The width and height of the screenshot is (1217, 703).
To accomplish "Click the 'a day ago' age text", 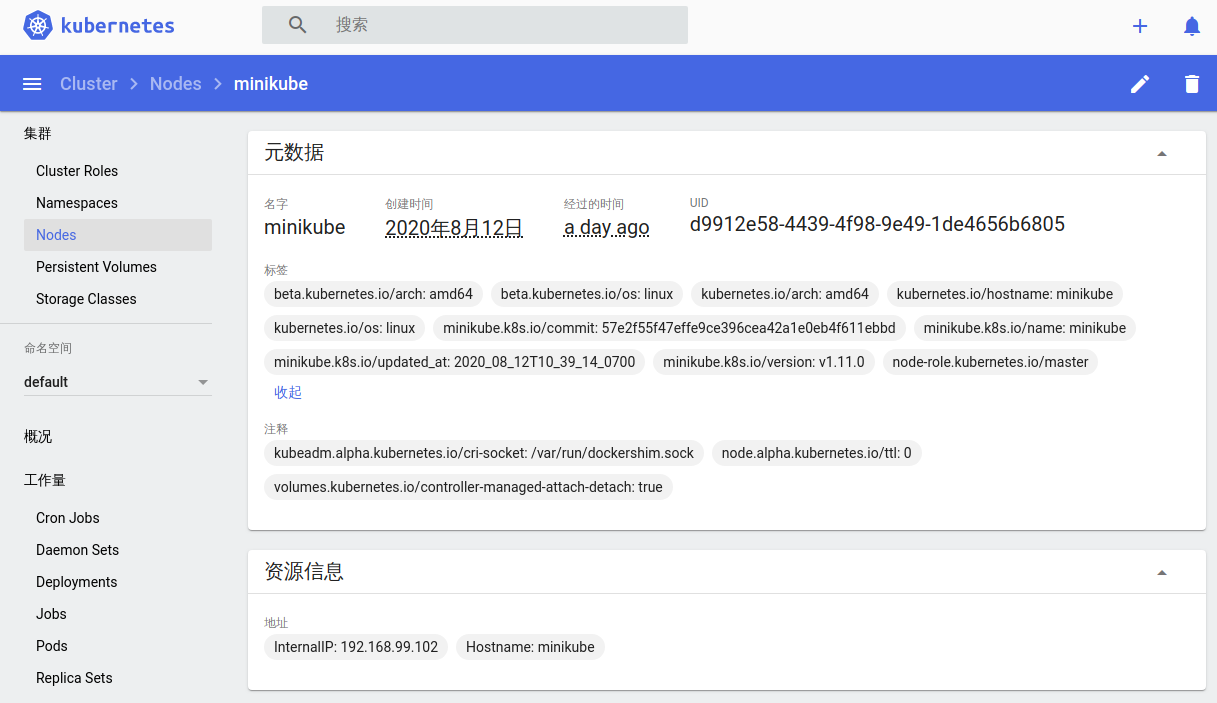I will click(x=607, y=228).
